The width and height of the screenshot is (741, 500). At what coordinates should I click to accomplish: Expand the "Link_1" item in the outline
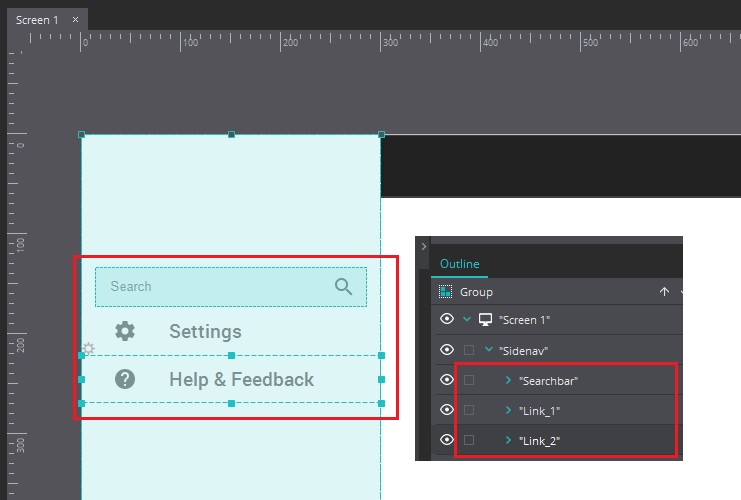coord(508,411)
